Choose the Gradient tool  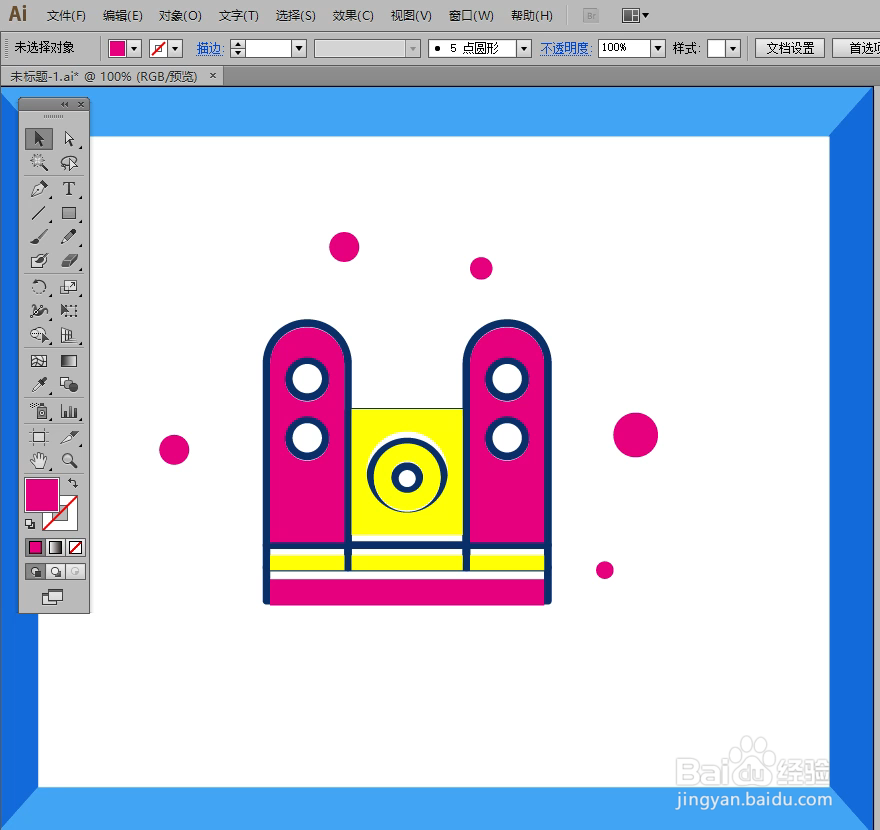(x=69, y=361)
